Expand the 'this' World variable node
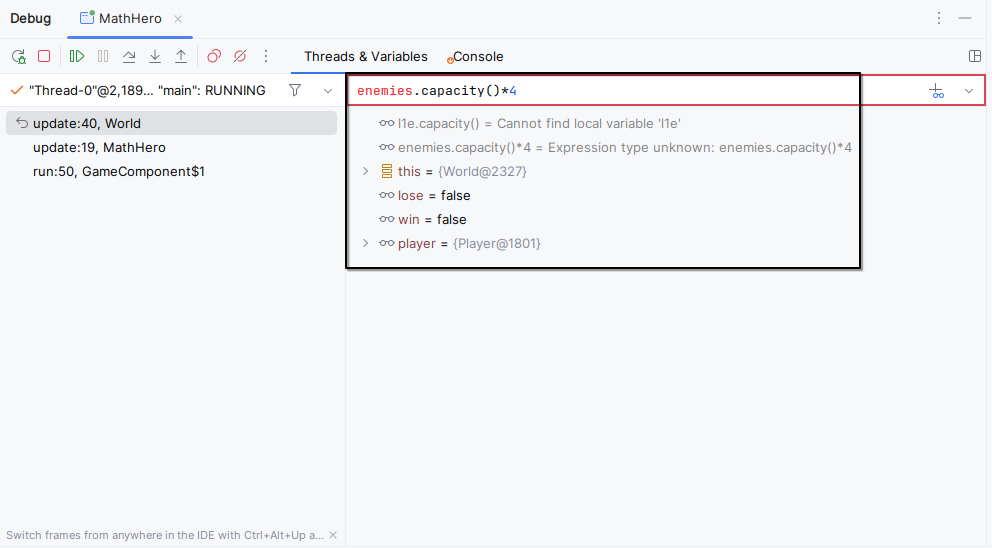 (366, 172)
